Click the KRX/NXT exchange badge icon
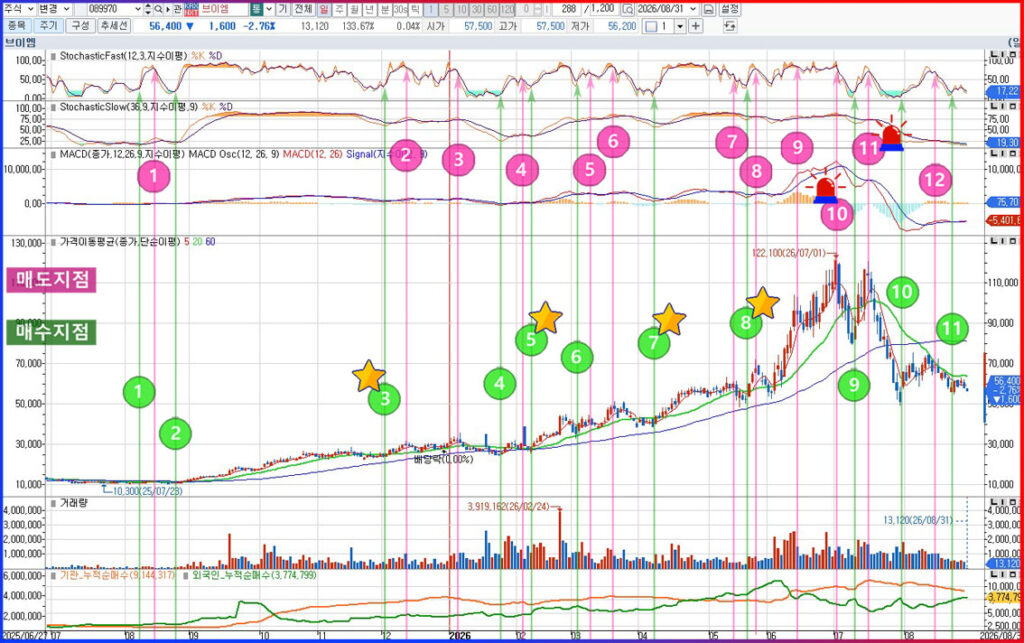Image resolution: width=1024 pixels, height=643 pixels. [x=191, y=9]
